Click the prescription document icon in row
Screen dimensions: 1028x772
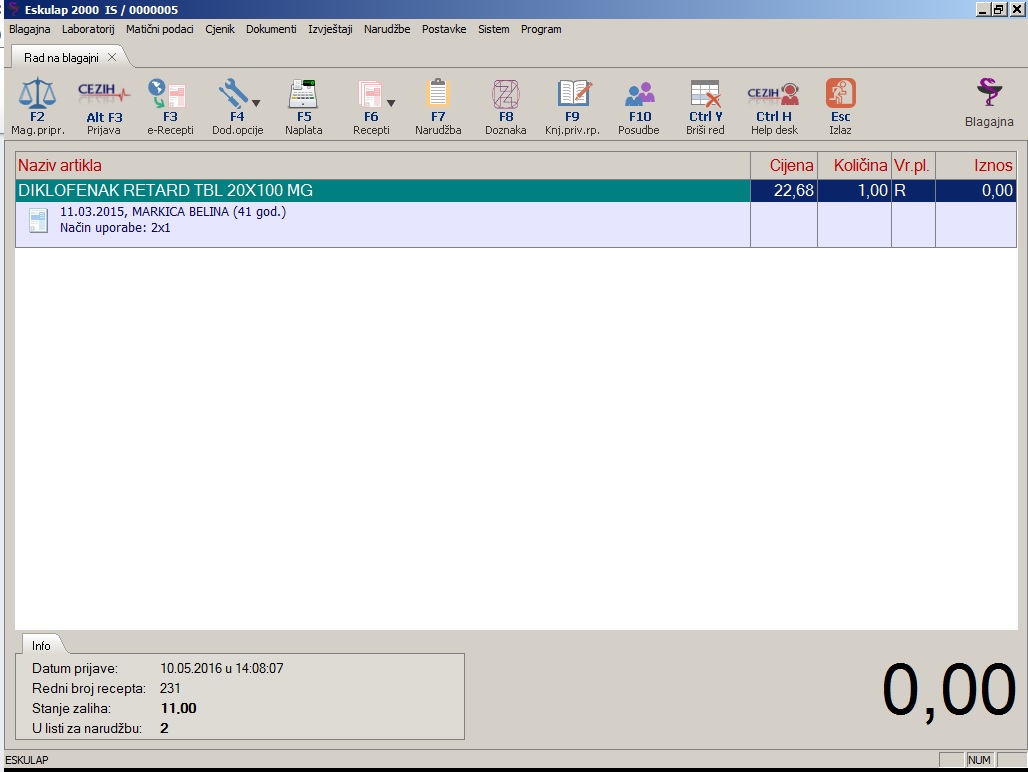pos(39,220)
